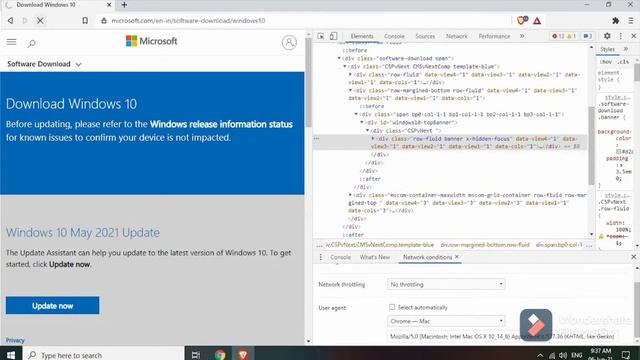Open the Microsoft site hamburger menu
Screen dimensions: 640x360
coord(11,42)
